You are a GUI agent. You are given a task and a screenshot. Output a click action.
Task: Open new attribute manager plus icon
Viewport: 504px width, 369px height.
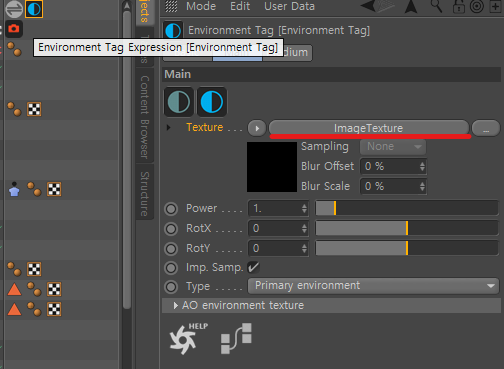tap(496, 7)
